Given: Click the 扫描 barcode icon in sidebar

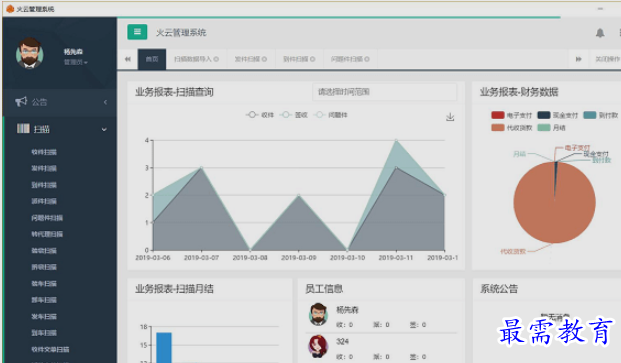Looking at the screenshot, I should [x=23, y=128].
